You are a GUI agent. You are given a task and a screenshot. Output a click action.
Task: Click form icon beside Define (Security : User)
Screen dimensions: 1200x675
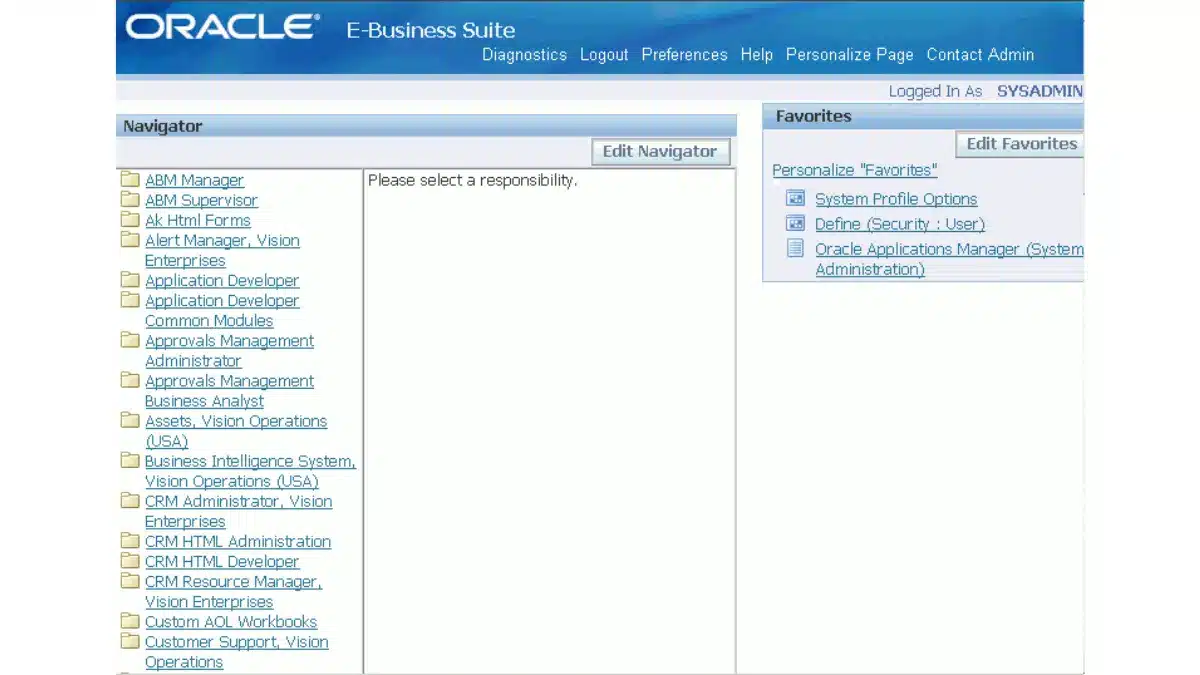pos(795,223)
